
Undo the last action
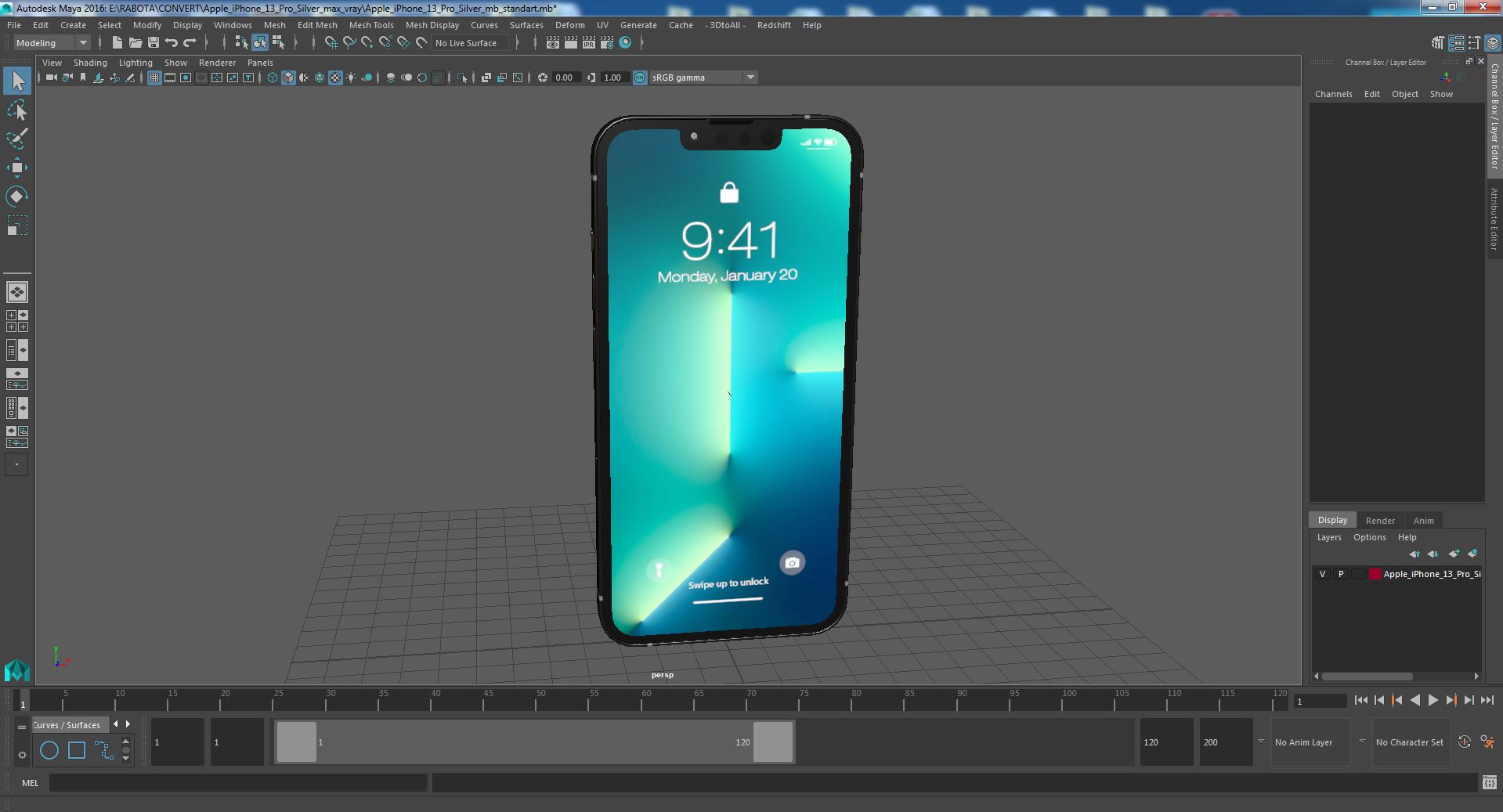coord(172,43)
